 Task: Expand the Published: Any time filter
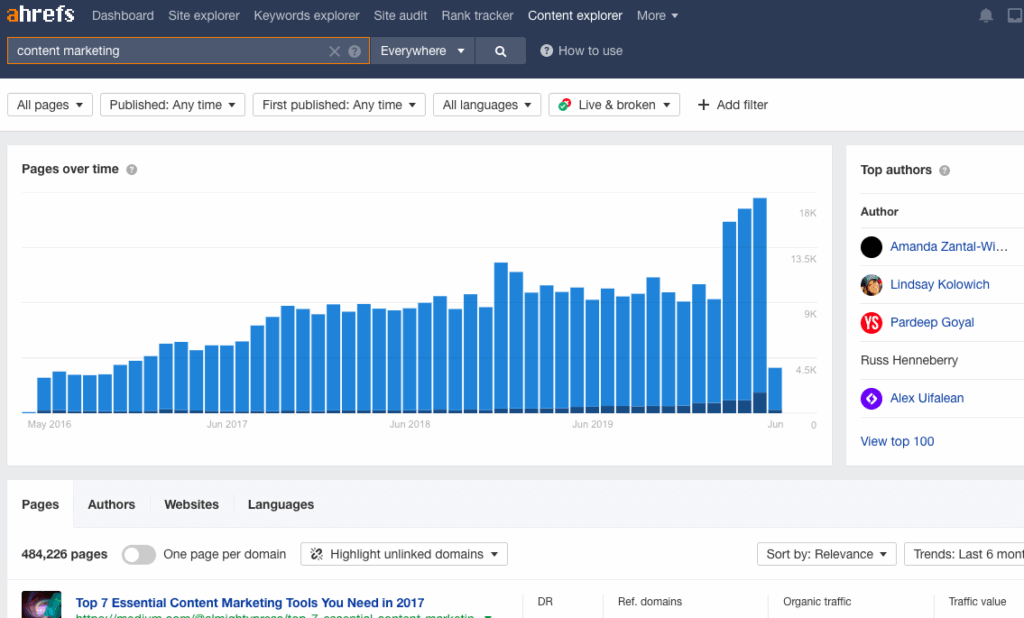click(172, 105)
